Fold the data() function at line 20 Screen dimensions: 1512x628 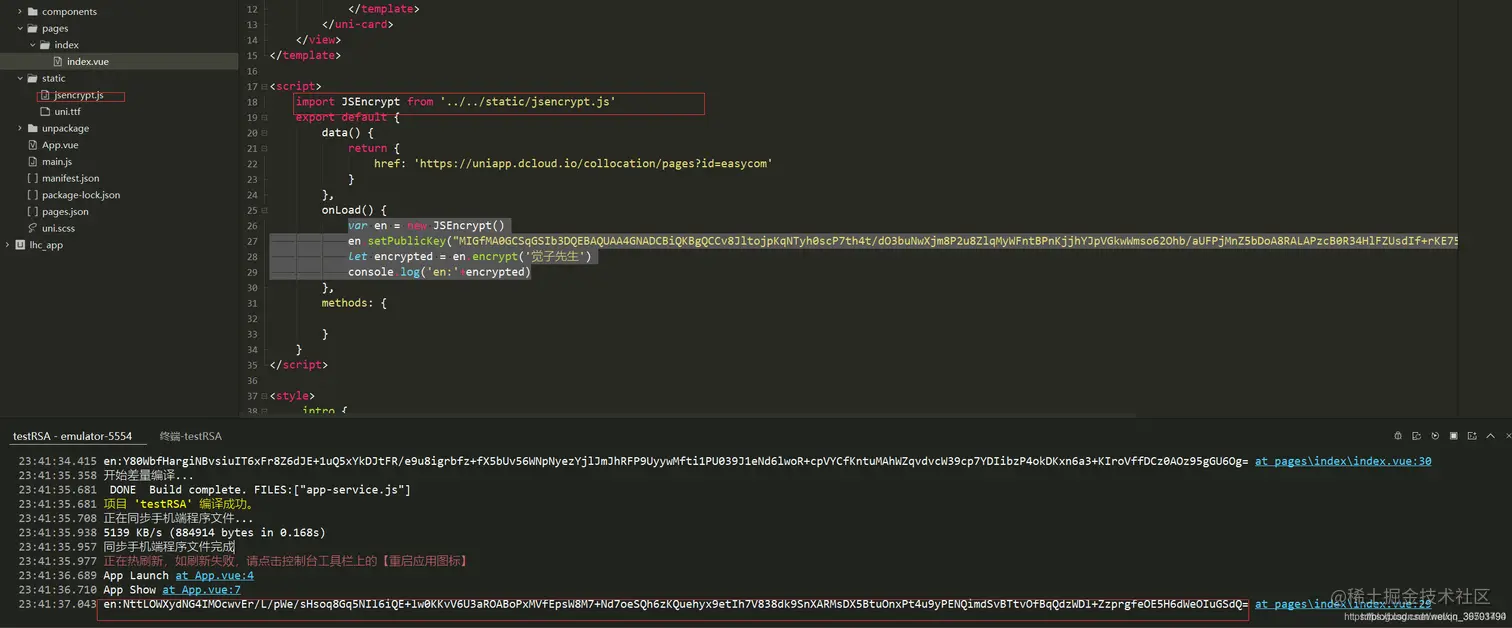(x=265, y=132)
